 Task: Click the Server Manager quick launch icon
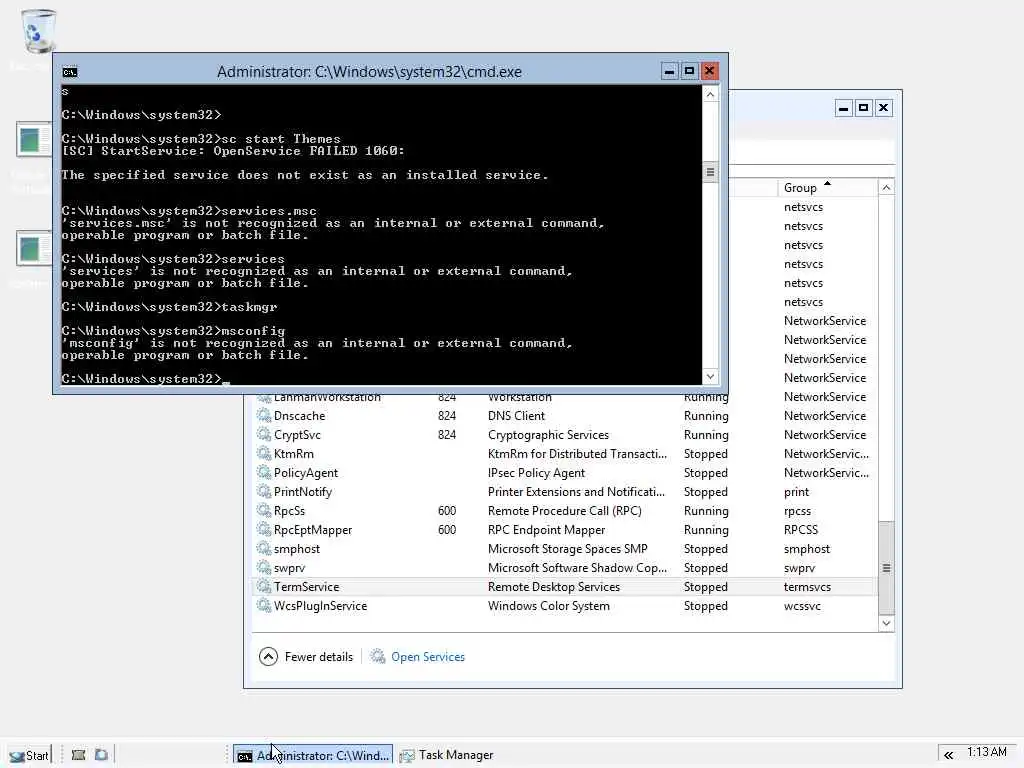tap(78, 755)
